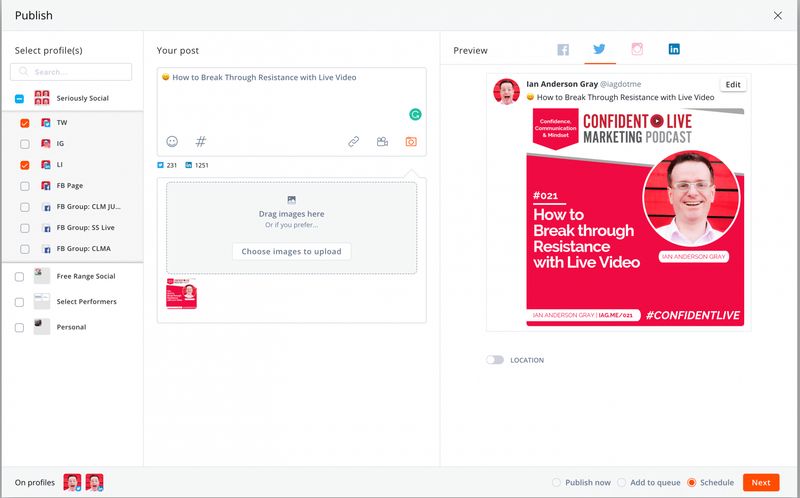Close the Publish dialog with the X
Screen dimensions: 800x498
point(778,16)
